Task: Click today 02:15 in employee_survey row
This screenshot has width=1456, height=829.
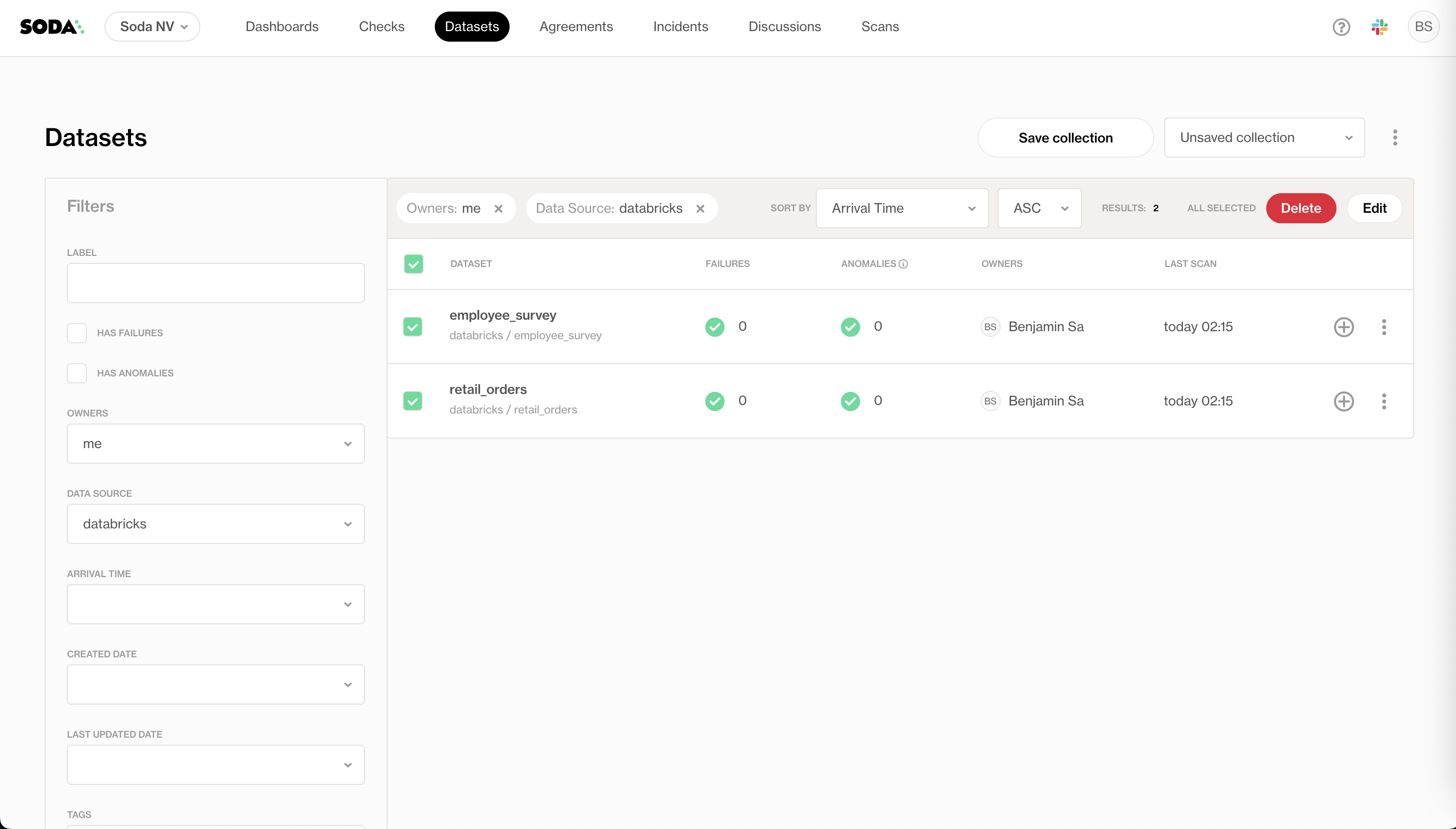Action: 1198,327
